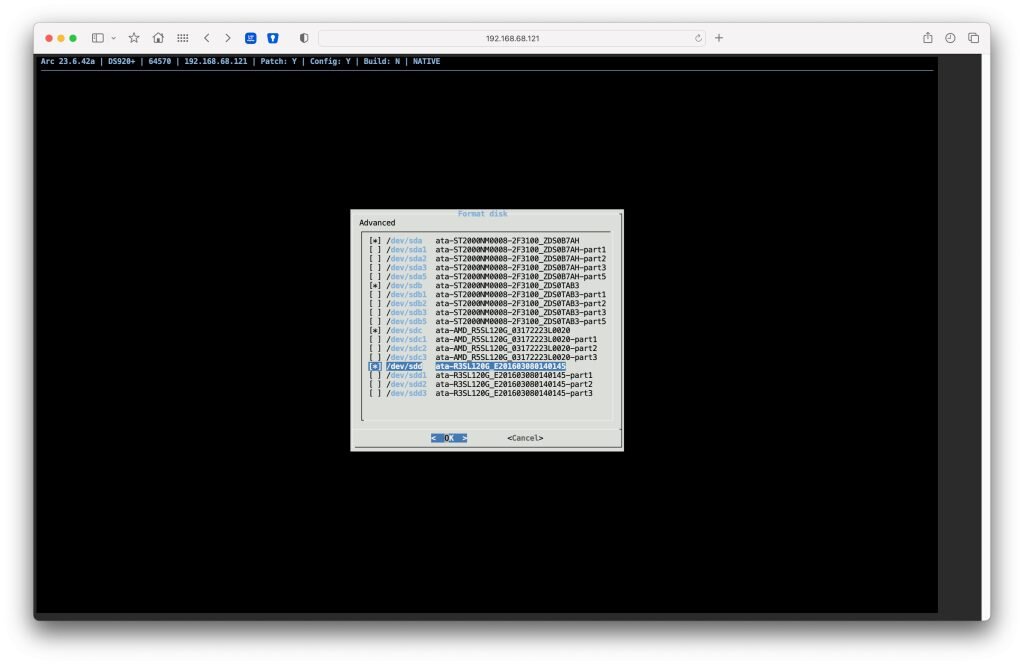
Task: Toggle the Safari sidebar
Action: 97,38
